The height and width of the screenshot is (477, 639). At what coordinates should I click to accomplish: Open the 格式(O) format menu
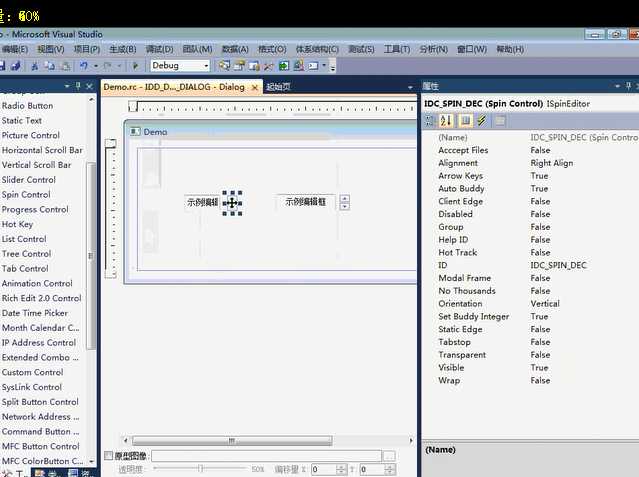pos(272,49)
